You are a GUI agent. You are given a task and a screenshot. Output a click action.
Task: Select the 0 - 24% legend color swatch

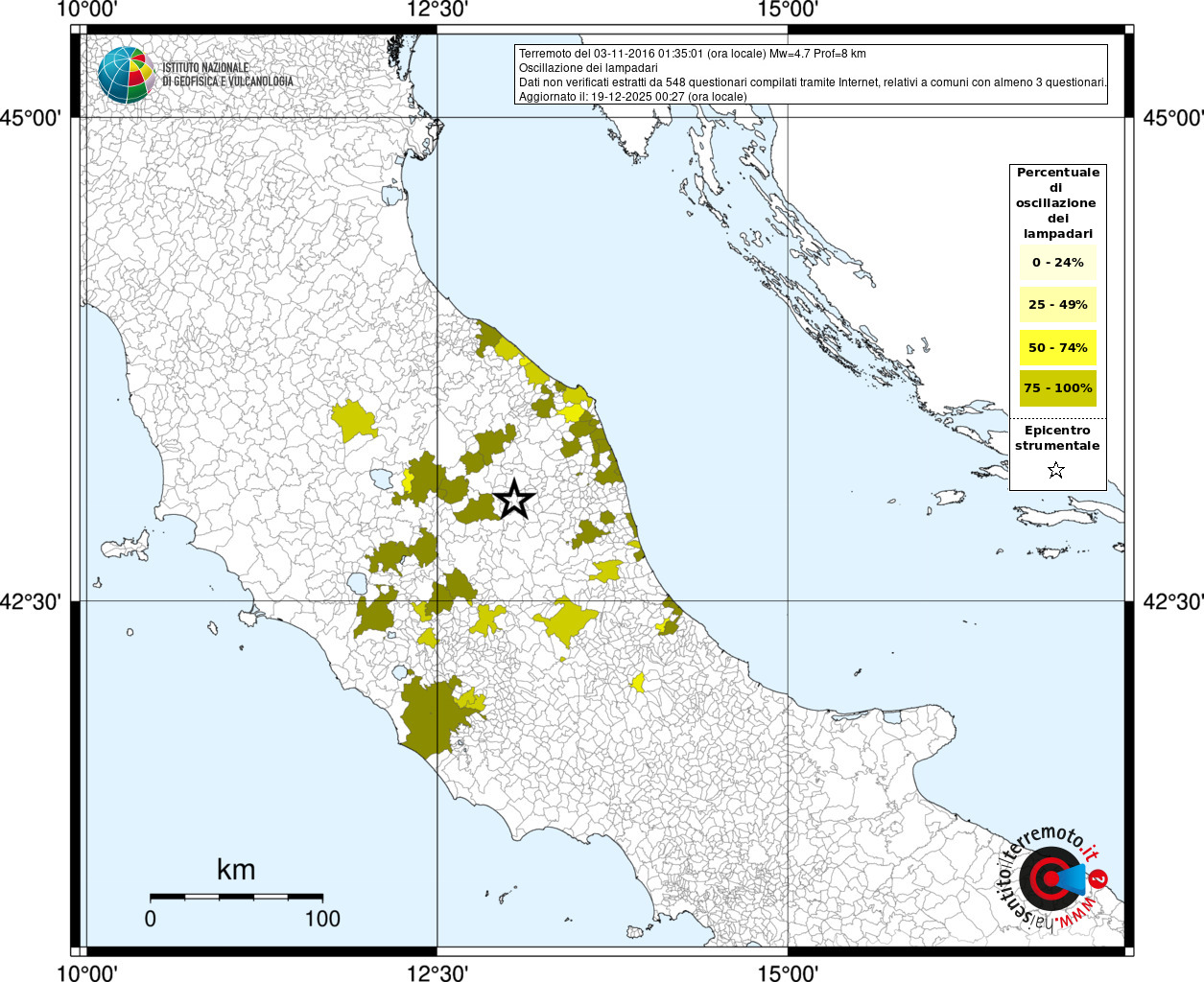1057,262
